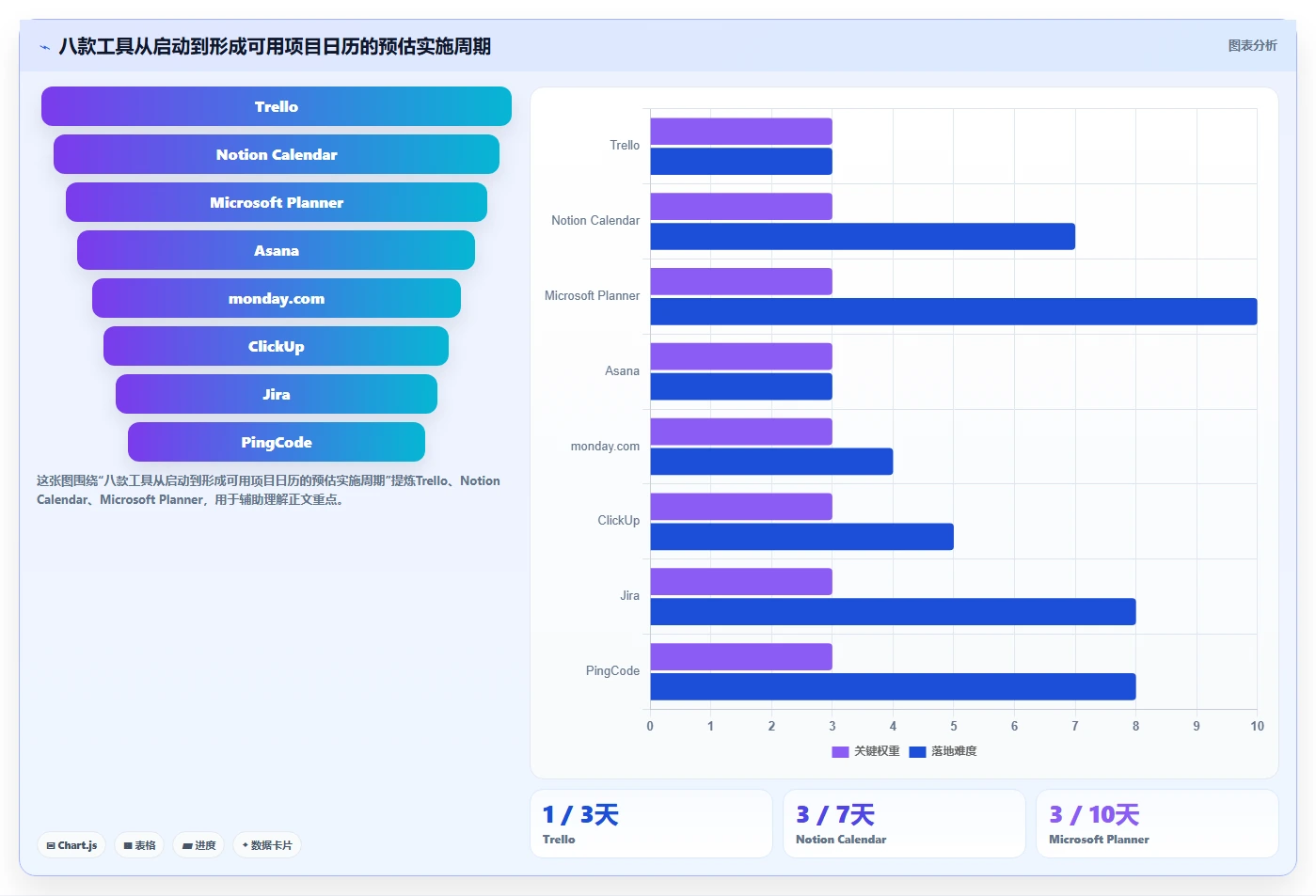
Task: Toggle the 关键权重 legend swatch
Action: pyautogui.click(x=840, y=751)
